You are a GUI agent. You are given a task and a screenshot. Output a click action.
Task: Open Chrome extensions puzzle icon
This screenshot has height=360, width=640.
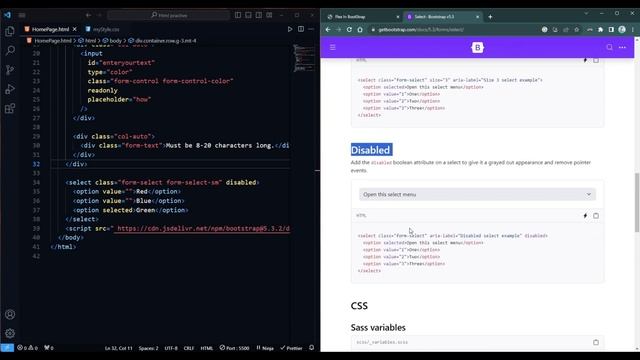point(600,29)
